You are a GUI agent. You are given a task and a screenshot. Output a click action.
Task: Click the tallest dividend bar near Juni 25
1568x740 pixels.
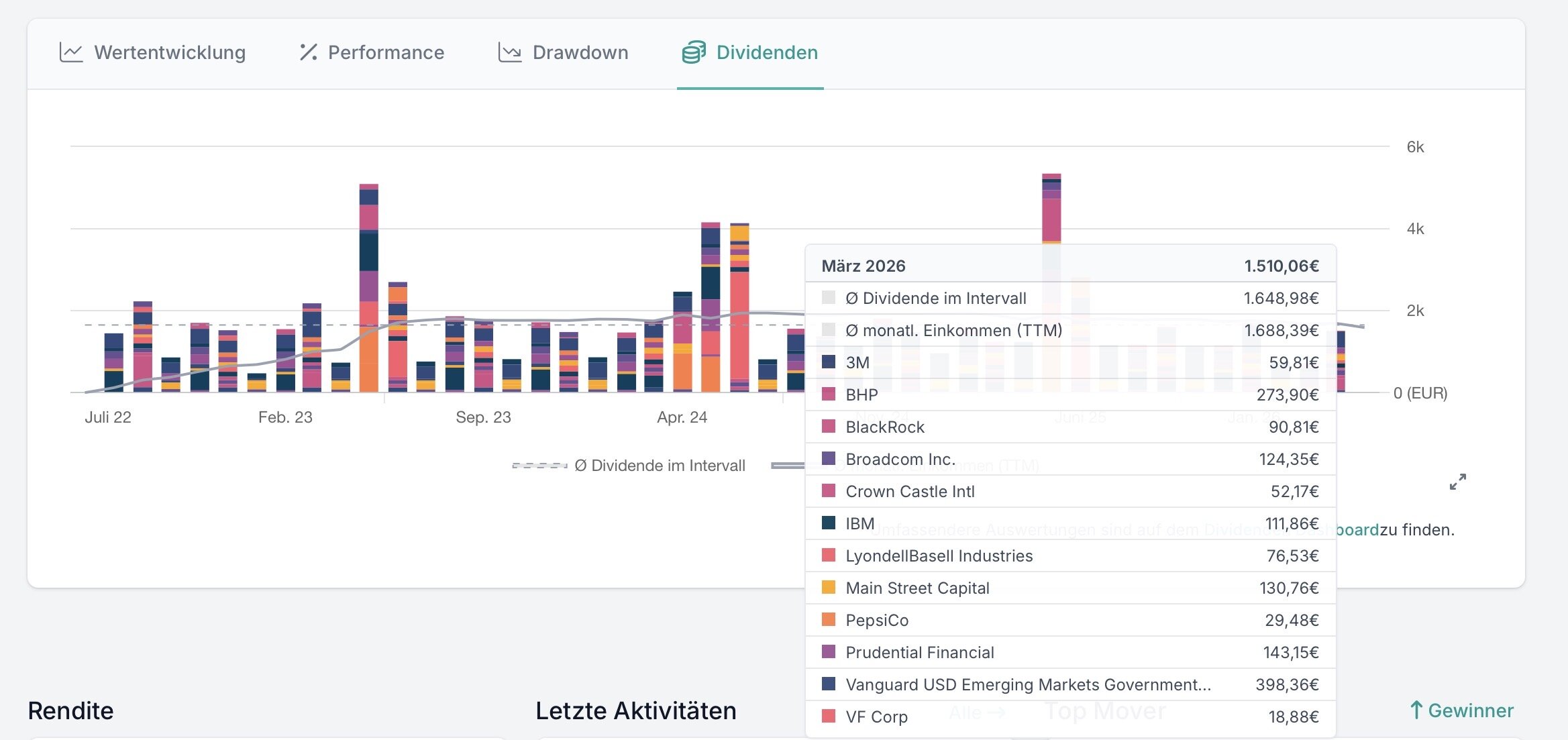[1051, 208]
